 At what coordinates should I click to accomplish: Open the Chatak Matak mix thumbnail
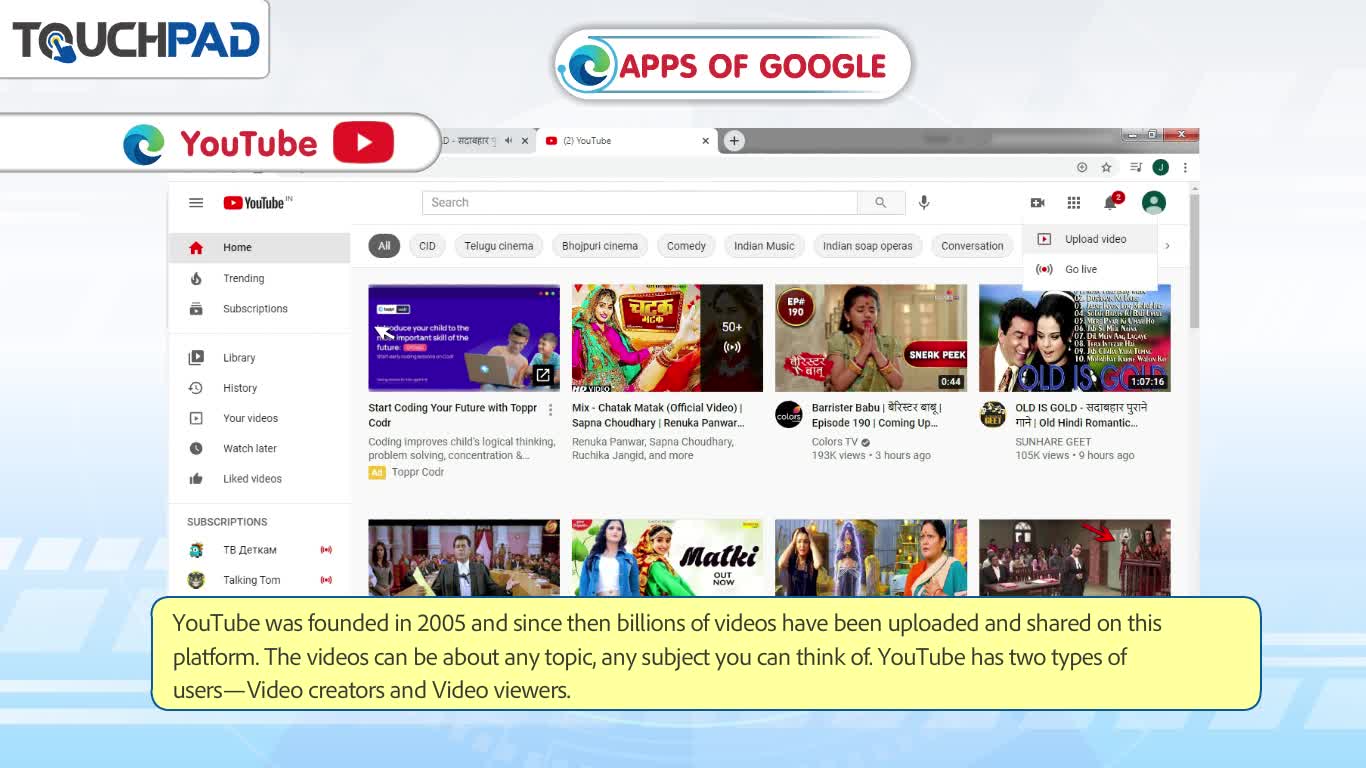667,338
